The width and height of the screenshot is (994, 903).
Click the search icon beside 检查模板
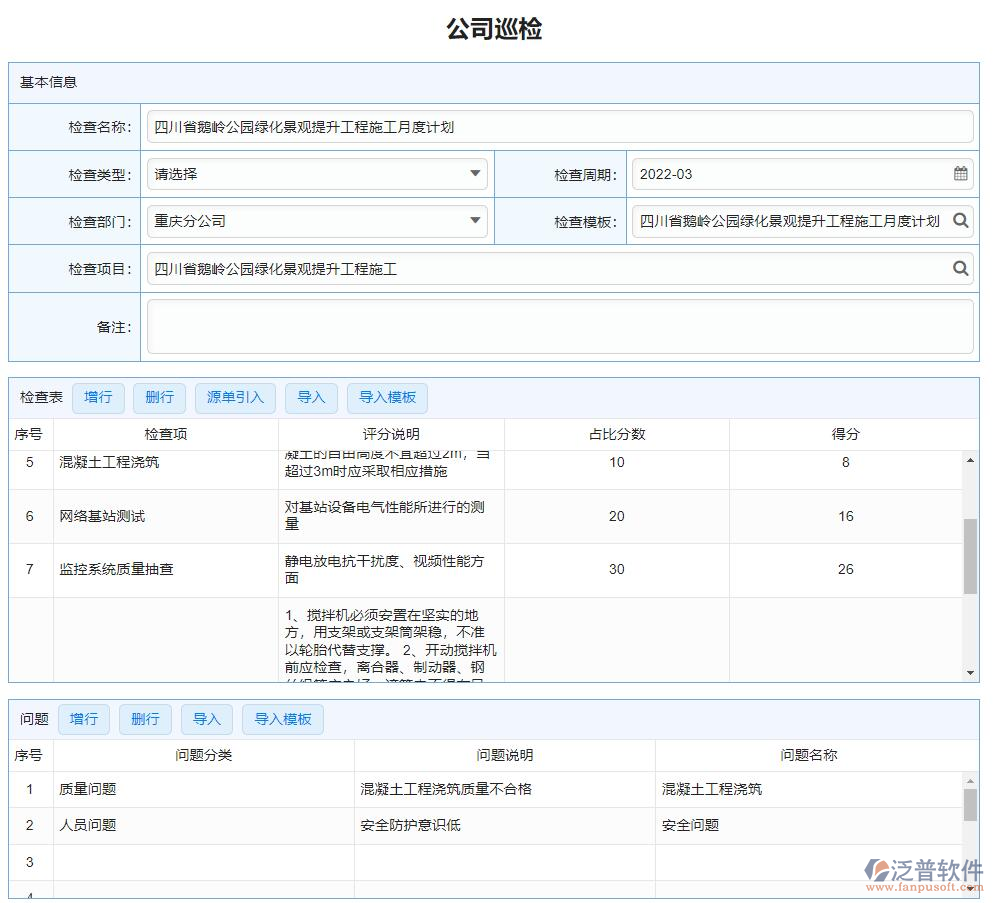point(960,221)
